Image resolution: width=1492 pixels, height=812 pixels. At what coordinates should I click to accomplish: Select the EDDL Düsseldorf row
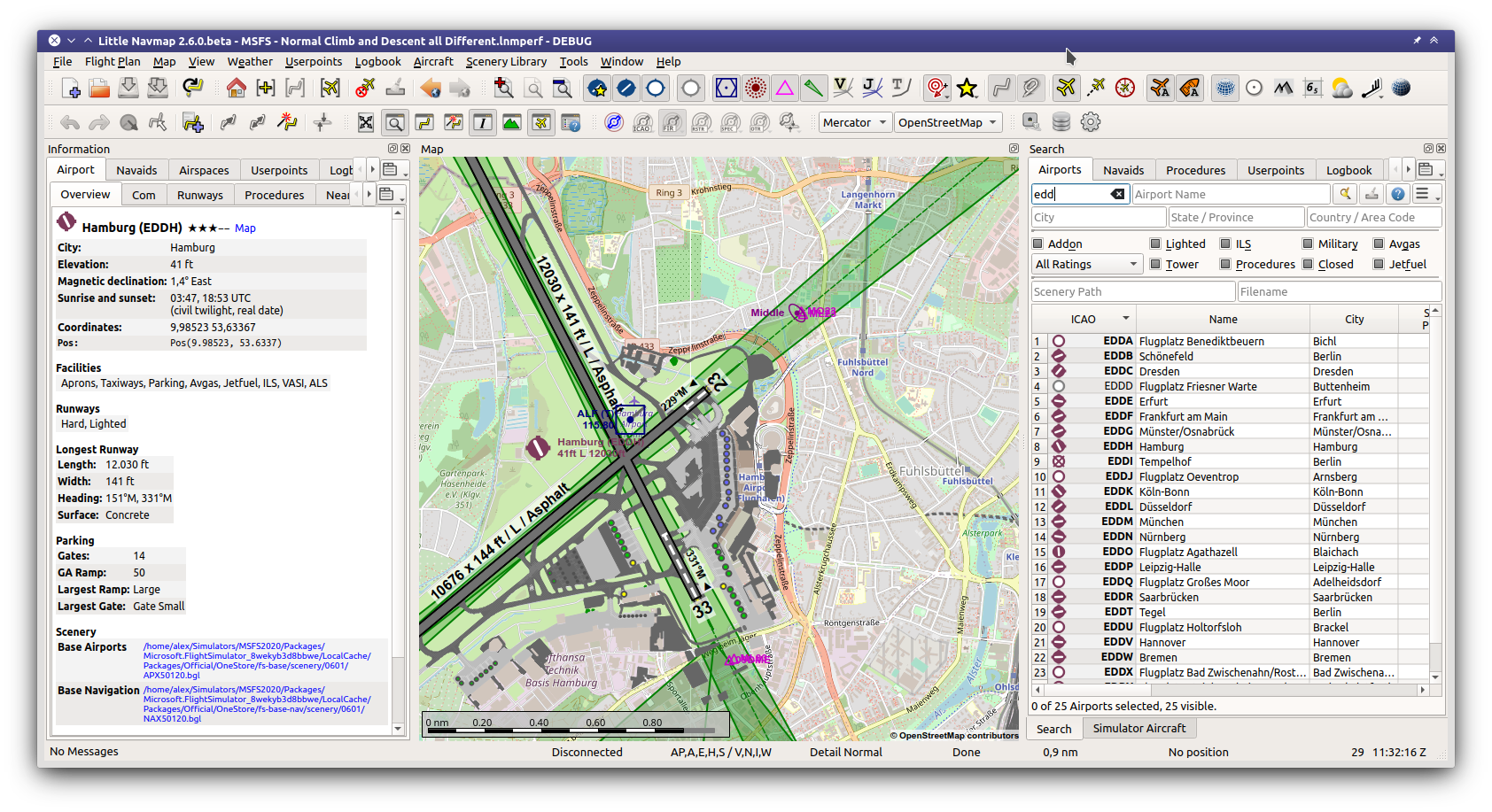tap(1231, 507)
